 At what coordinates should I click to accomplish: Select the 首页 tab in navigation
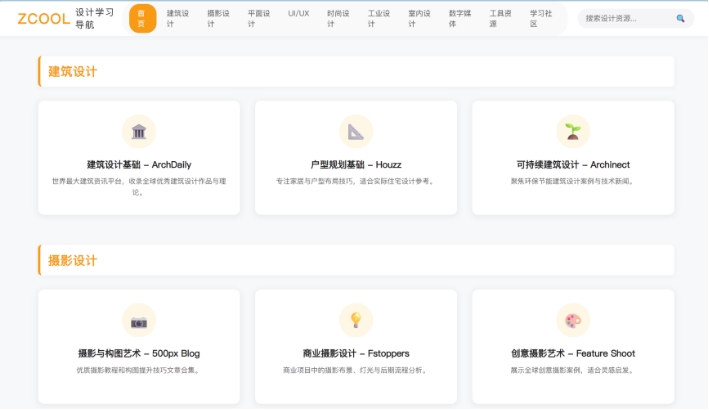(142, 18)
